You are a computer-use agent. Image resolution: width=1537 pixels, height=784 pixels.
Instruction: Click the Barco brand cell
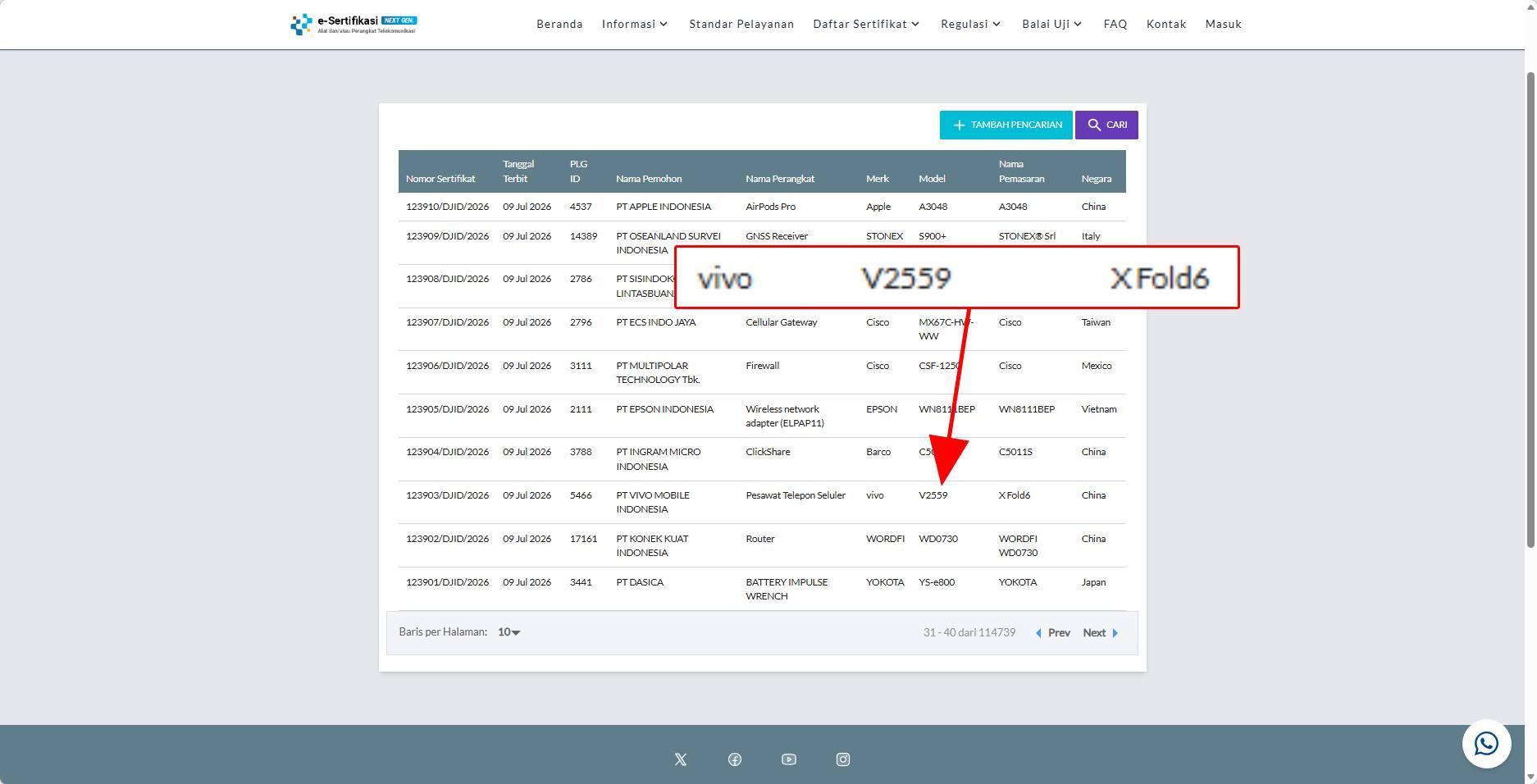pyautogui.click(x=878, y=452)
